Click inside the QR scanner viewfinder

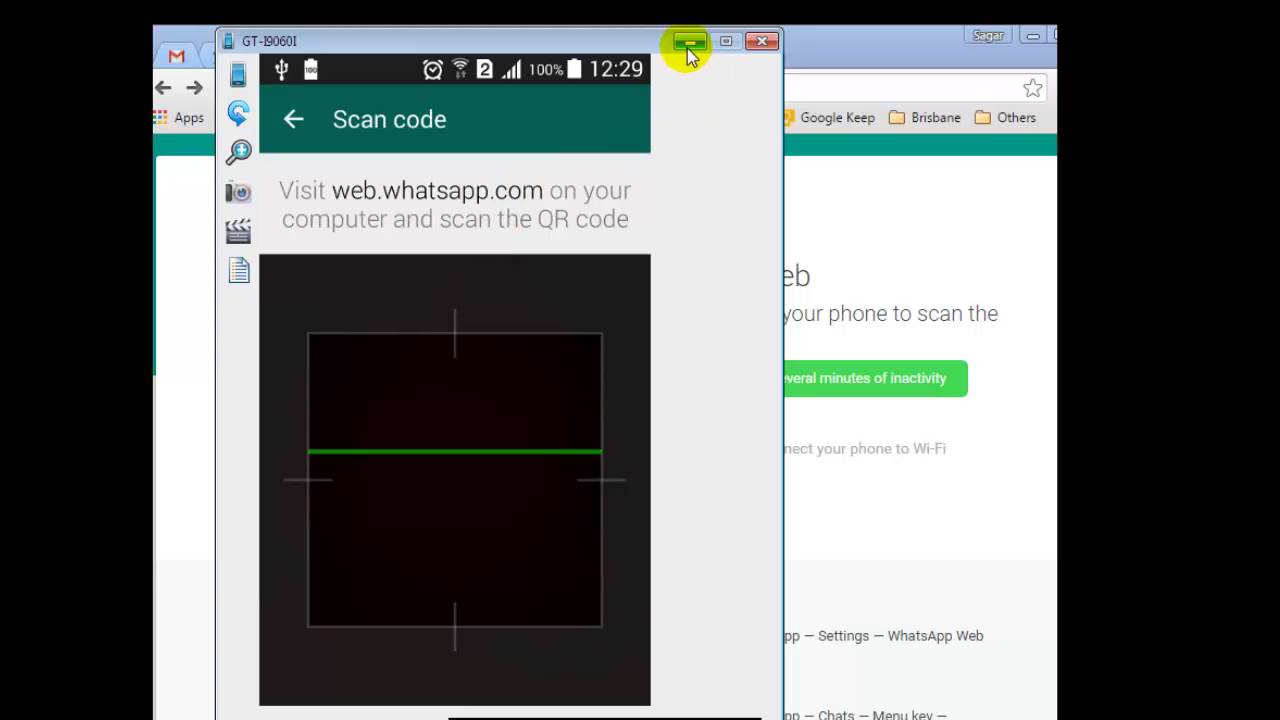tap(455, 480)
